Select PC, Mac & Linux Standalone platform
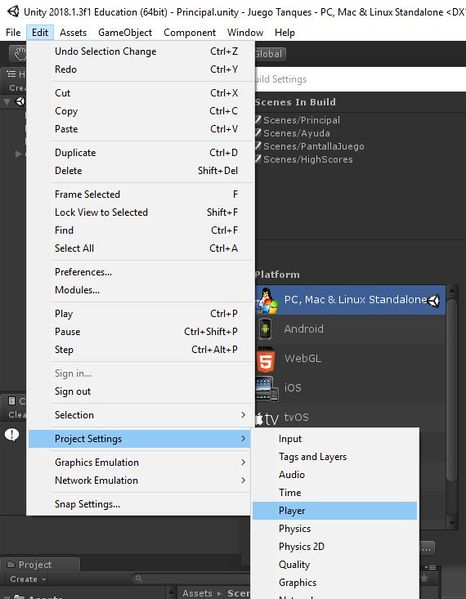The width and height of the screenshot is (466, 599). click(x=350, y=300)
